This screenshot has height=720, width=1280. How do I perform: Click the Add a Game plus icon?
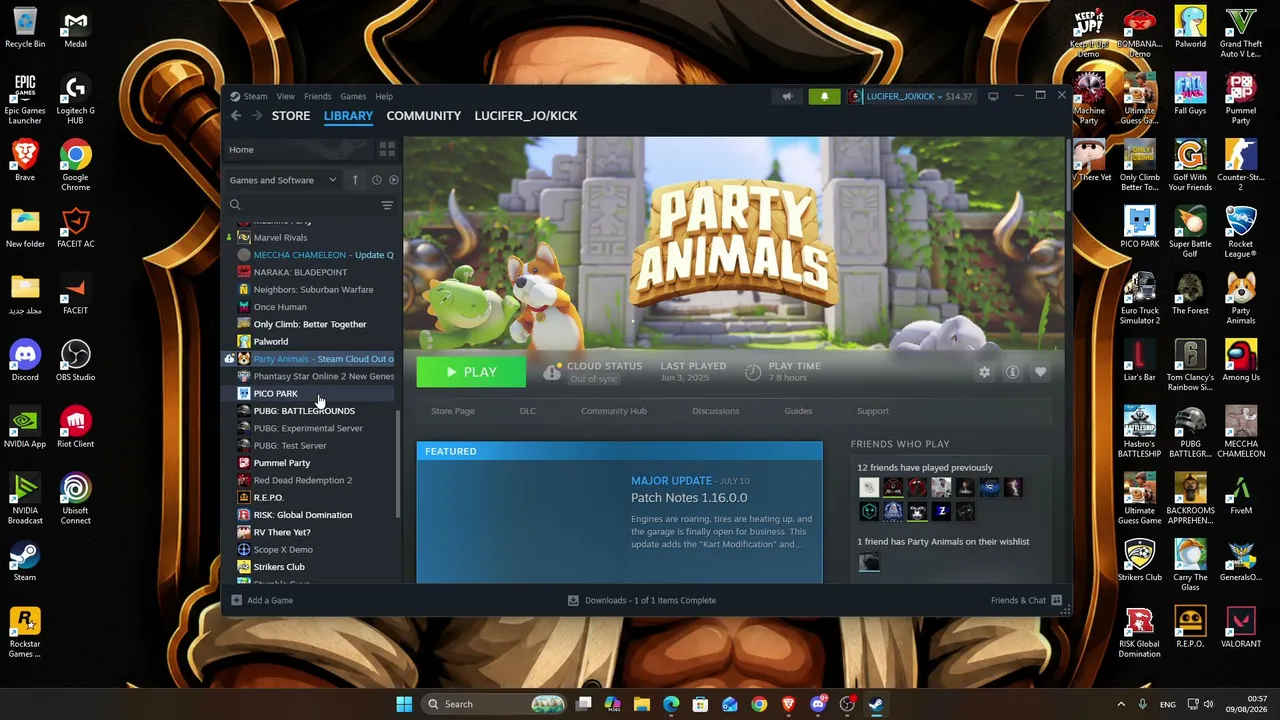236,600
